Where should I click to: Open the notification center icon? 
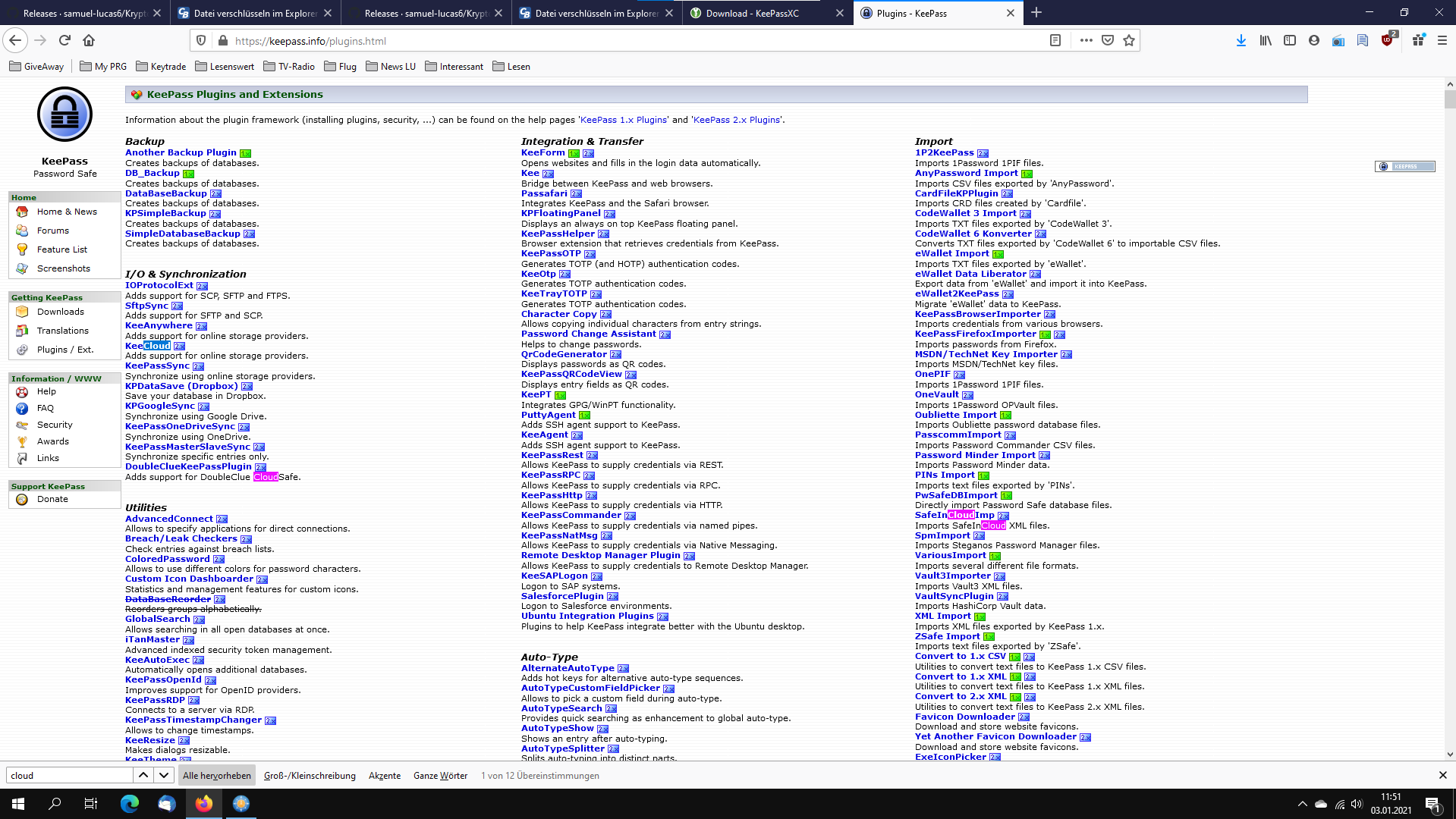pos(1432,804)
